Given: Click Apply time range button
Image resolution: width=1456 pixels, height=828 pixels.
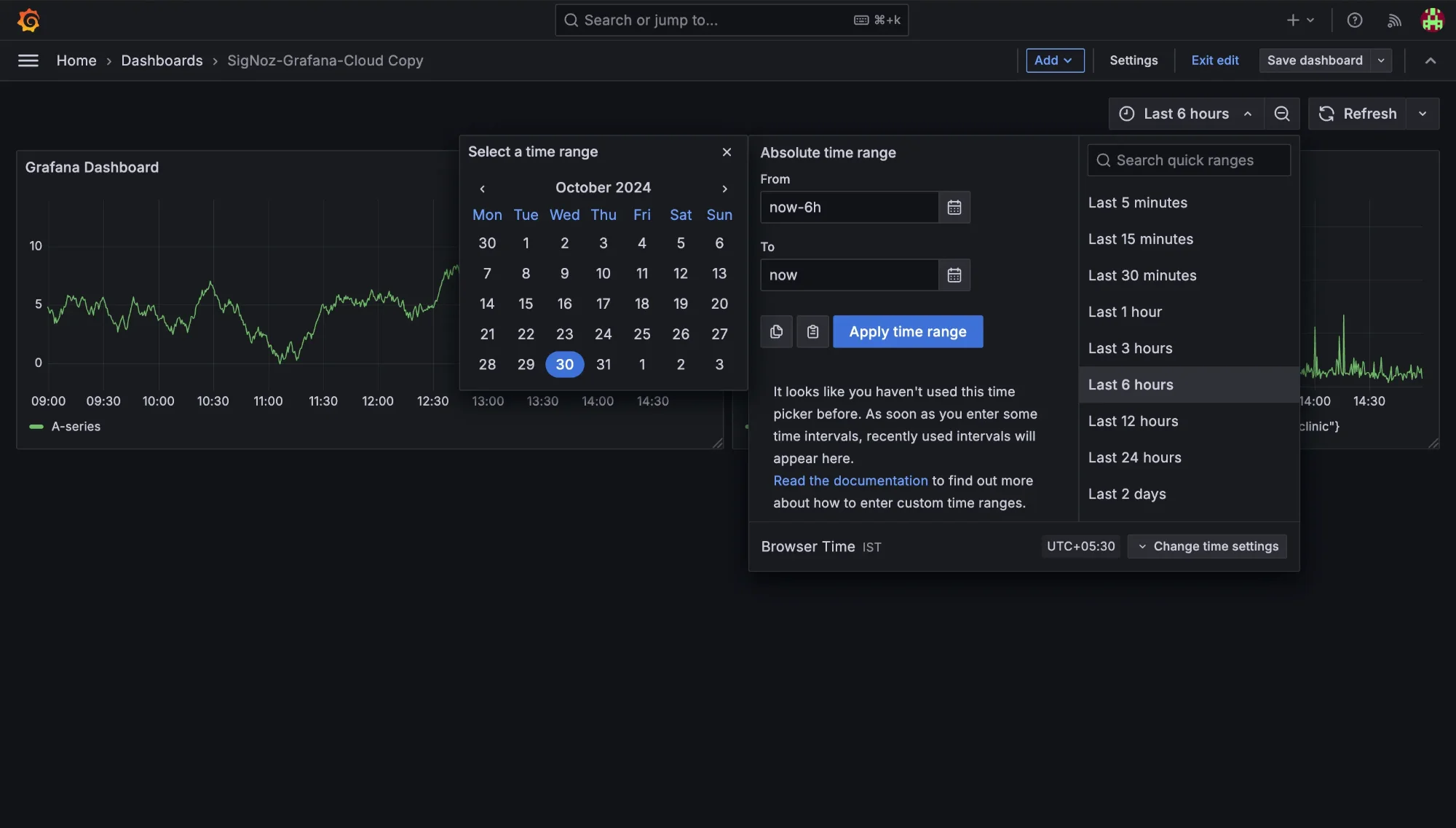Looking at the screenshot, I should [x=908, y=331].
